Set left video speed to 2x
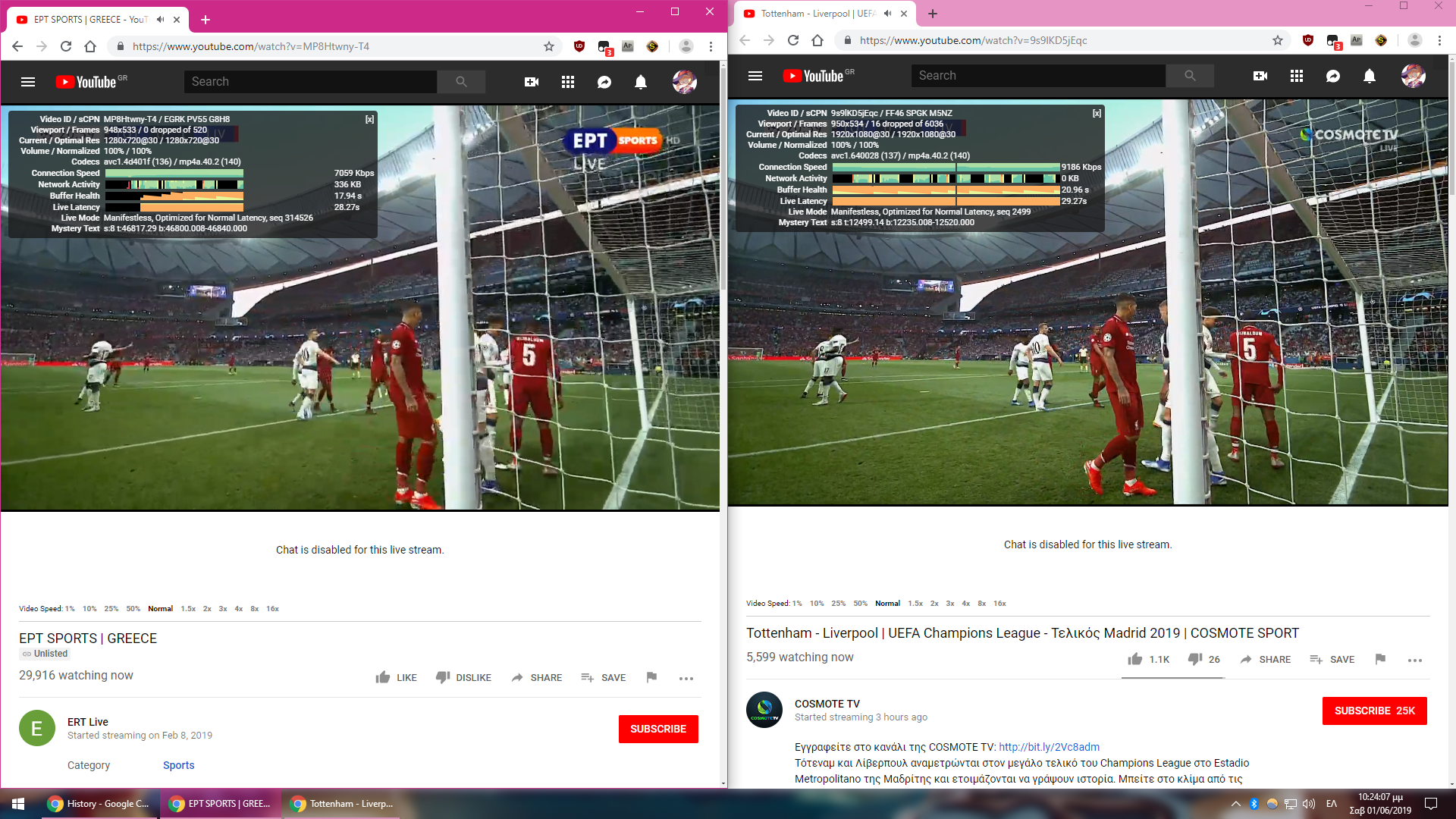This screenshot has height=819, width=1456. coord(207,608)
